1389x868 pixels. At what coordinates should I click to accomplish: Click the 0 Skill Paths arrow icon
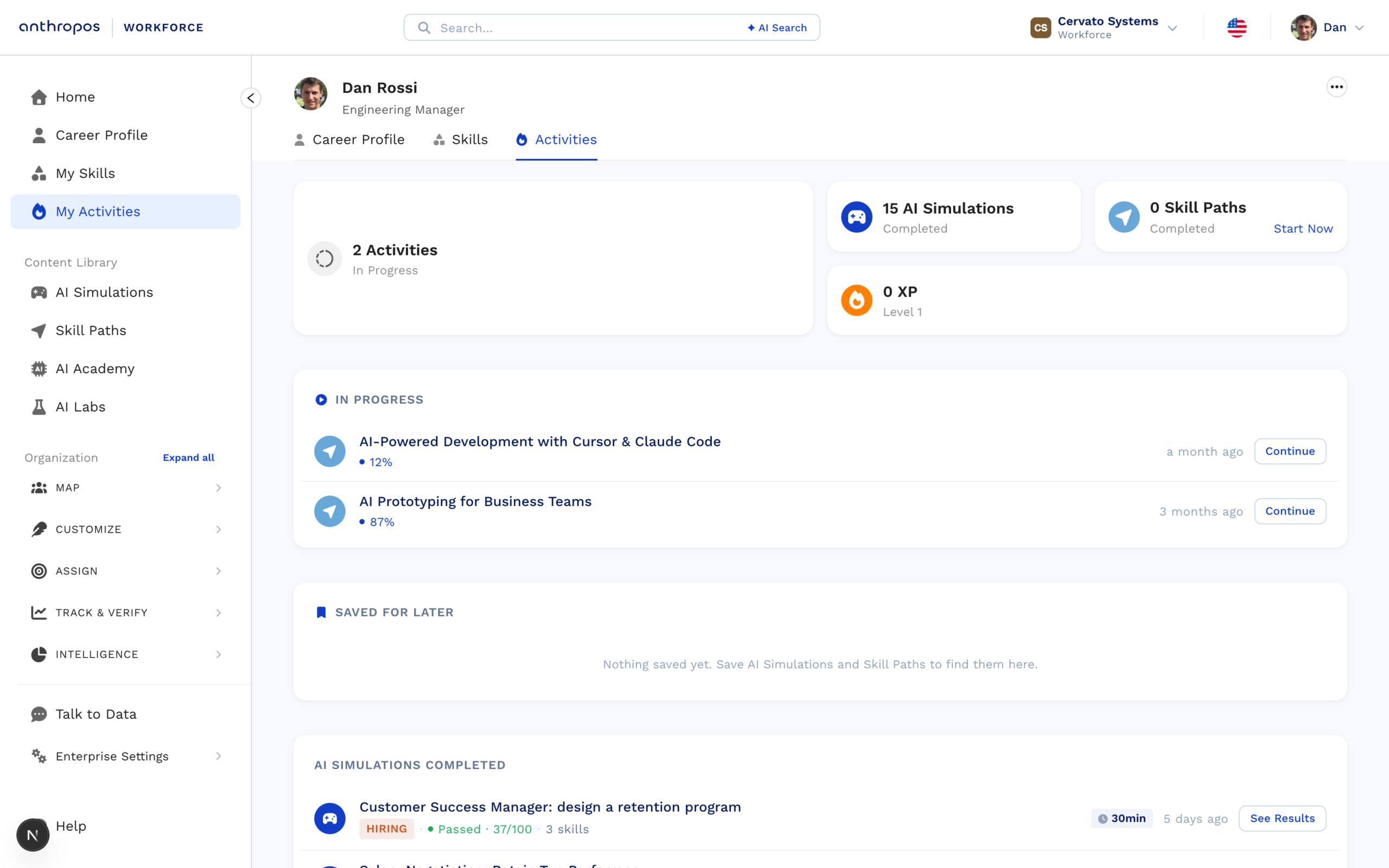pos(1123,217)
